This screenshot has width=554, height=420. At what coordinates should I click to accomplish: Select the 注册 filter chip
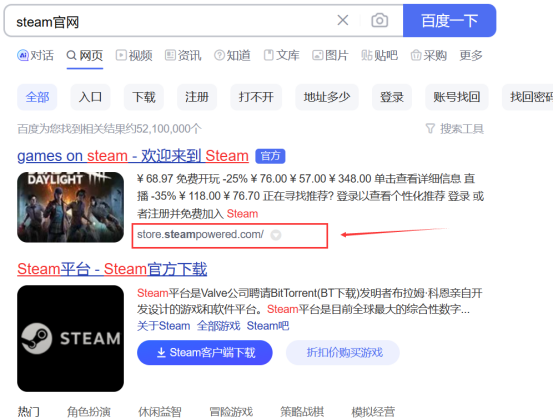197,97
